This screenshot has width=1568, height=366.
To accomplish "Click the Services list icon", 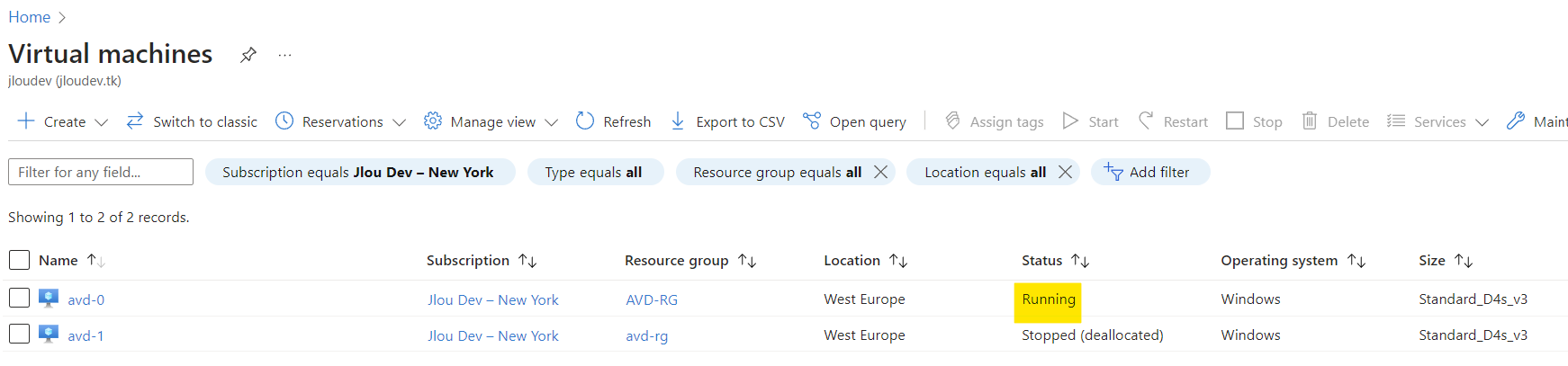I will point(1396,121).
